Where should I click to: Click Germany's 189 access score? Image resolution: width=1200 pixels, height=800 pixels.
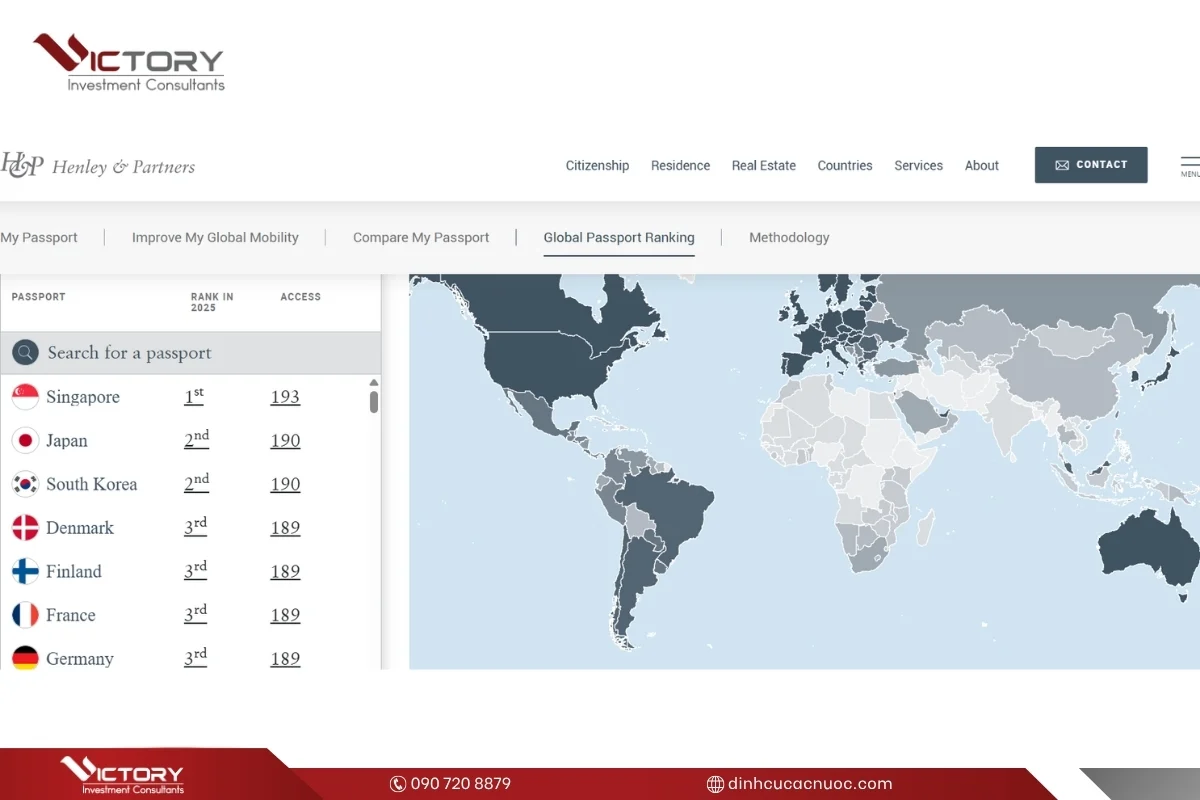pyautogui.click(x=285, y=659)
